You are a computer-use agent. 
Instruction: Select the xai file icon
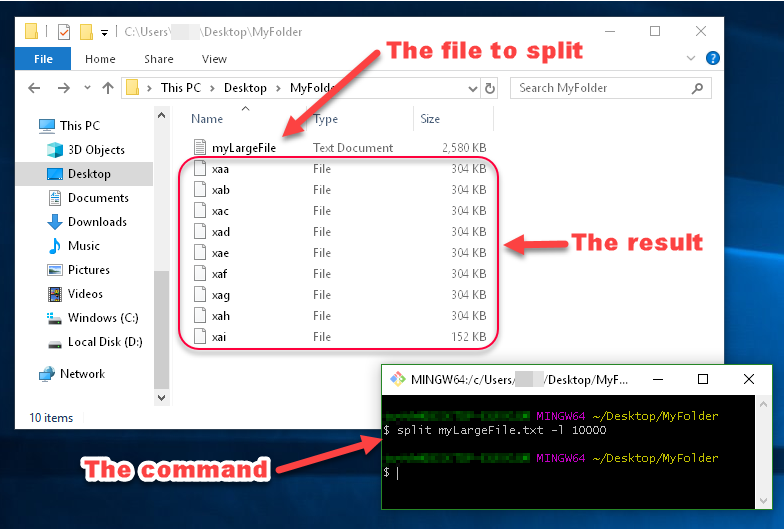(200, 336)
